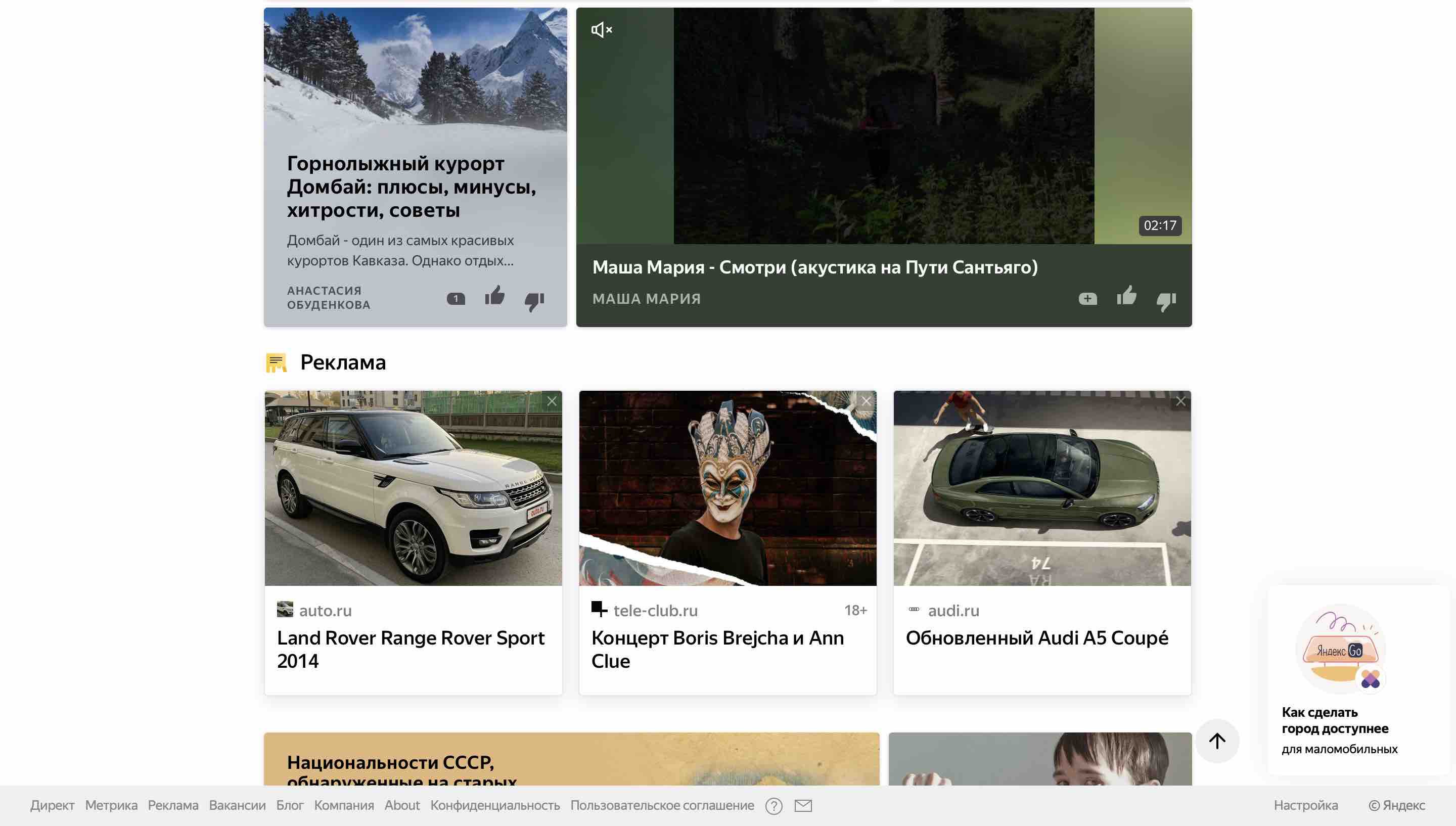Screen dimensions: 1456x826
Task: Open the Блог footer link
Action: click(x=290, y=806)
